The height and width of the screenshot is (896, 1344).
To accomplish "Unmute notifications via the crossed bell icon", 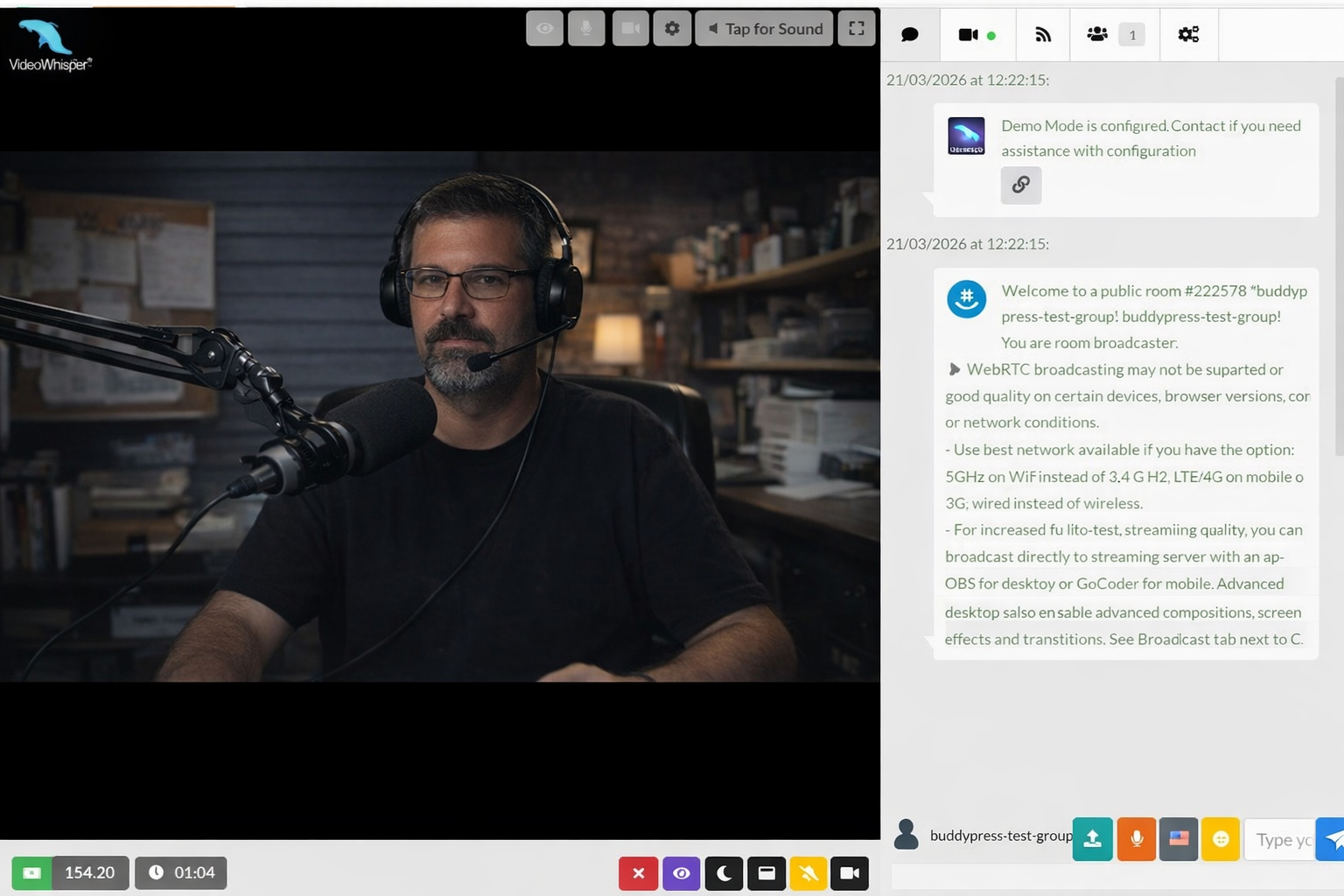I will tap(808, 872).
